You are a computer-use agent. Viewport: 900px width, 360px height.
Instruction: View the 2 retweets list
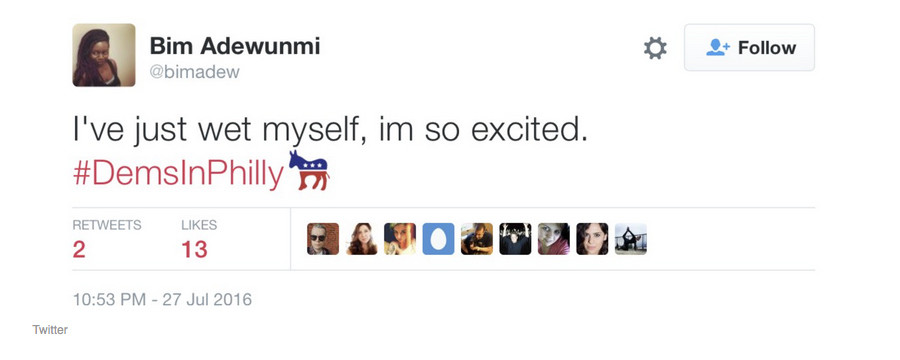point(107,239)
